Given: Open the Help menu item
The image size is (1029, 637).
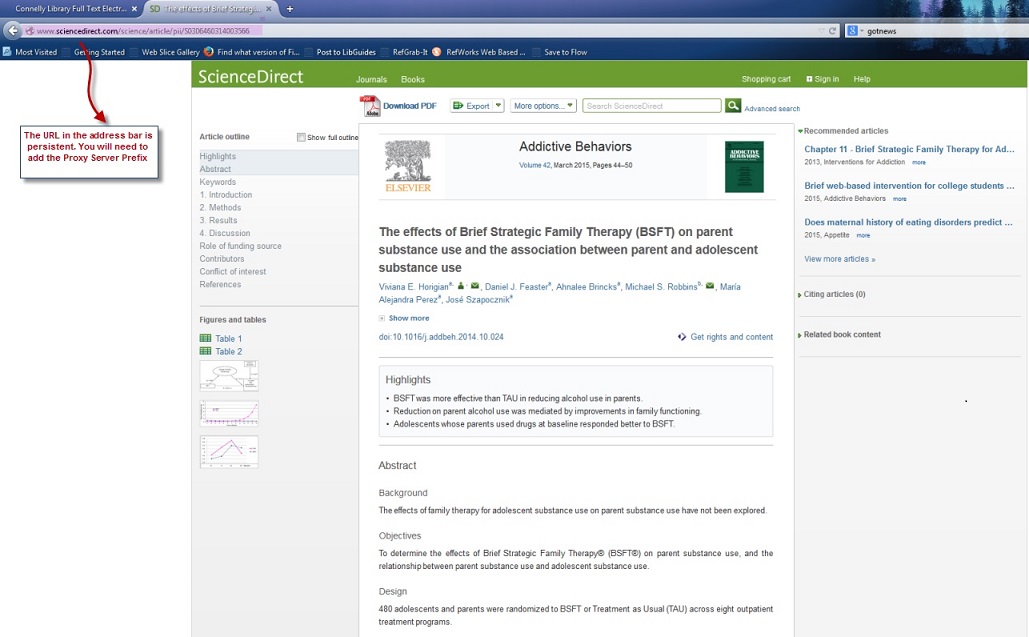Looking at the screenshot, I should (x=862, y=79).
